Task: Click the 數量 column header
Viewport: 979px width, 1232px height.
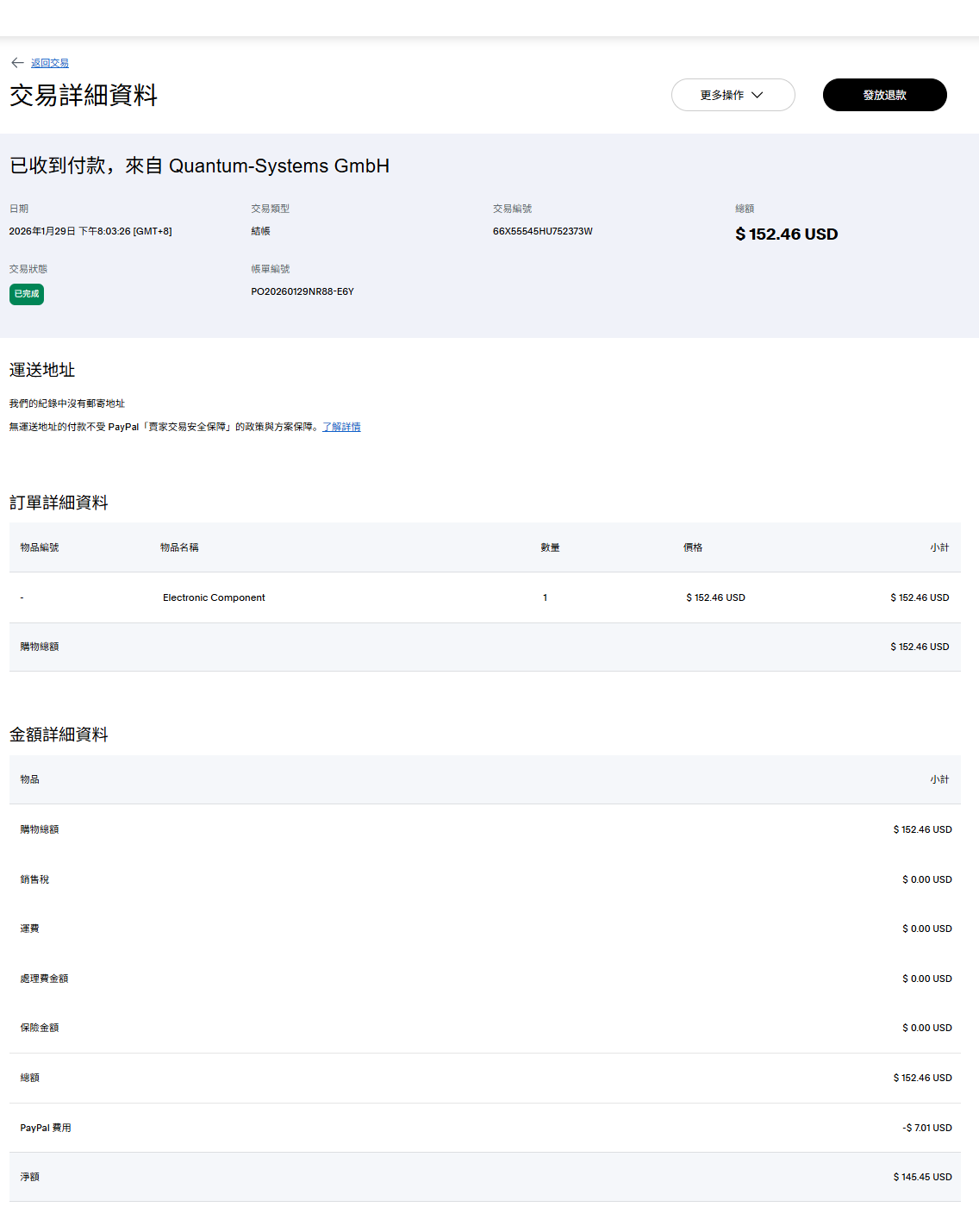Action: coord(550,547)
